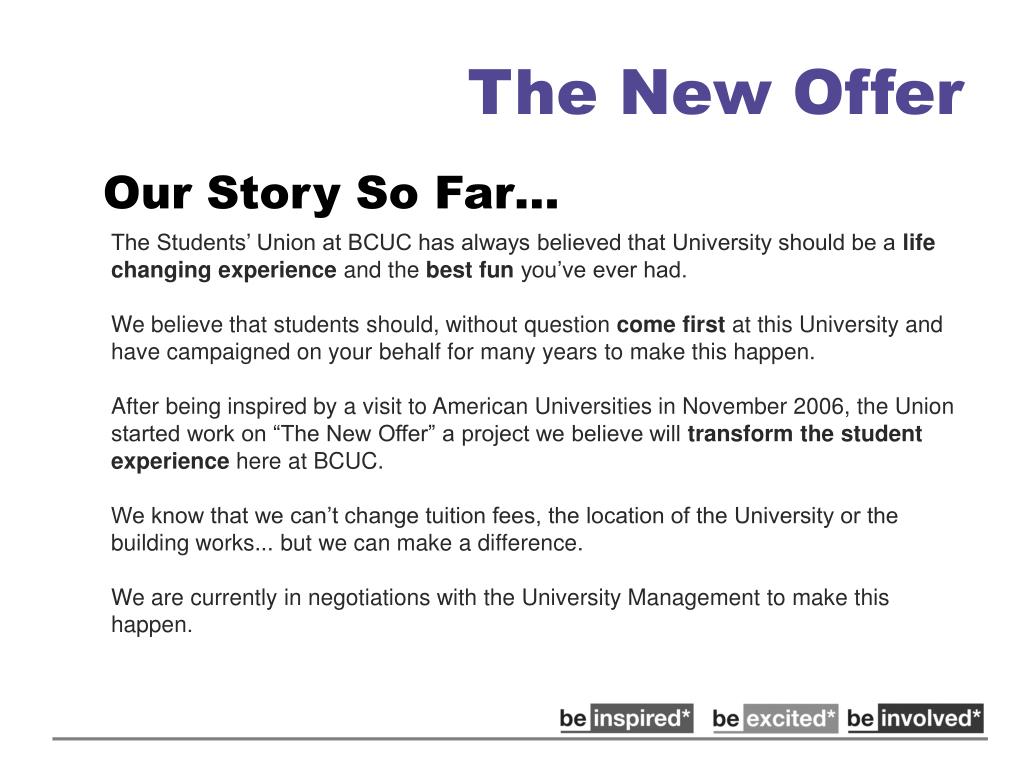The height and width of the screenshot is (768, 1024).
Task: Click the words 'Students' Union at BCUC'
Action: [x=284, y=243]
